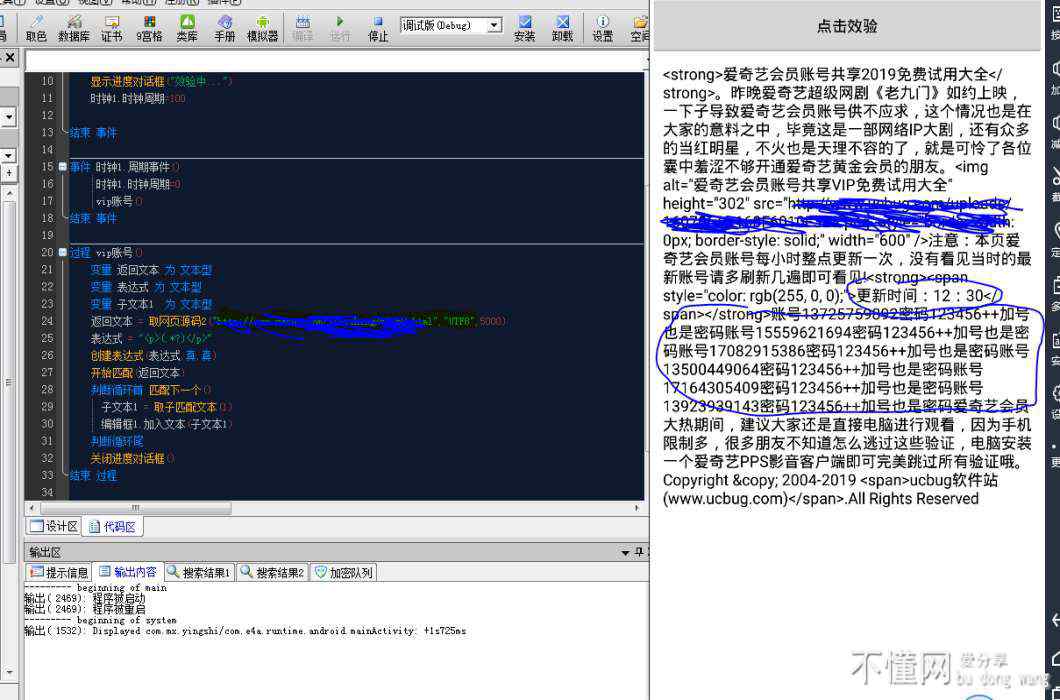Switch to the 提示信息 output tab
This screenshot has height=700, width=1060.
coord(59,572)
